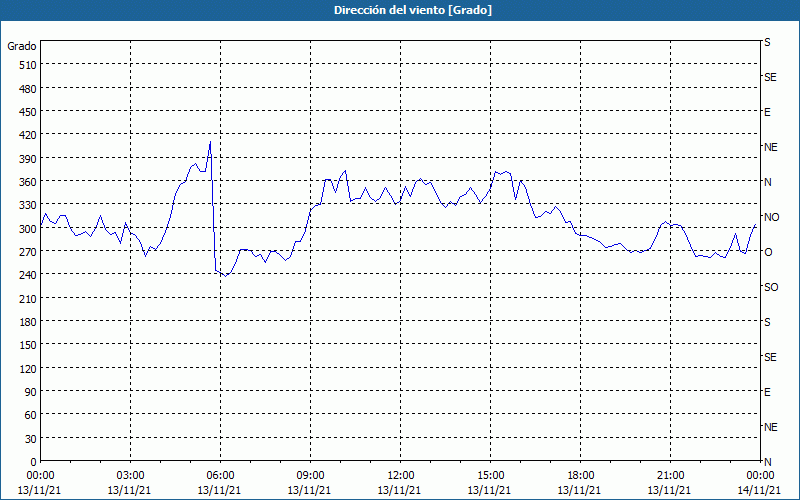This screenshot has width=800, height=500.
Task: Click the 510 value on the degree axis
Action: 28,65
